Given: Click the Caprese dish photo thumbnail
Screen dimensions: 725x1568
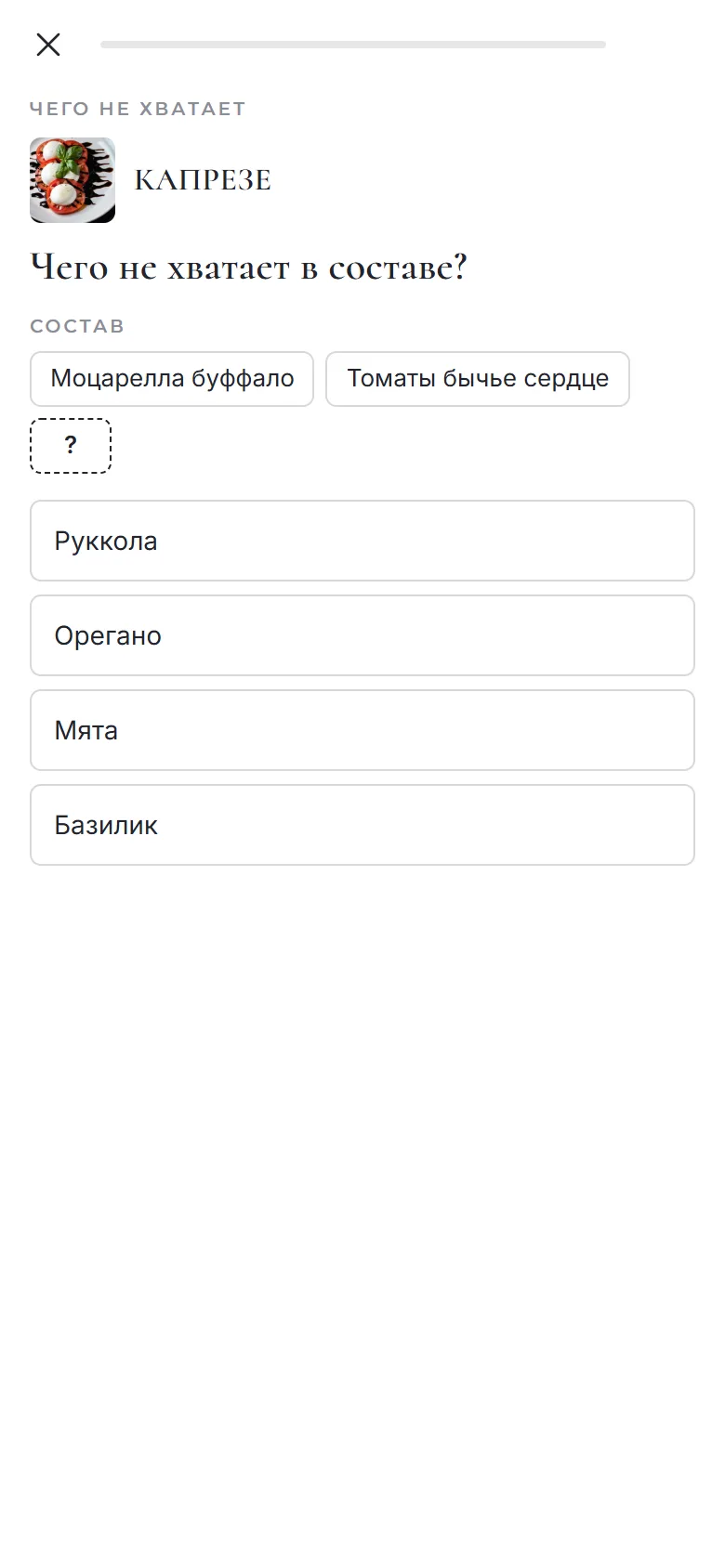Looking at the screenshot, I should tap(72, 180).
